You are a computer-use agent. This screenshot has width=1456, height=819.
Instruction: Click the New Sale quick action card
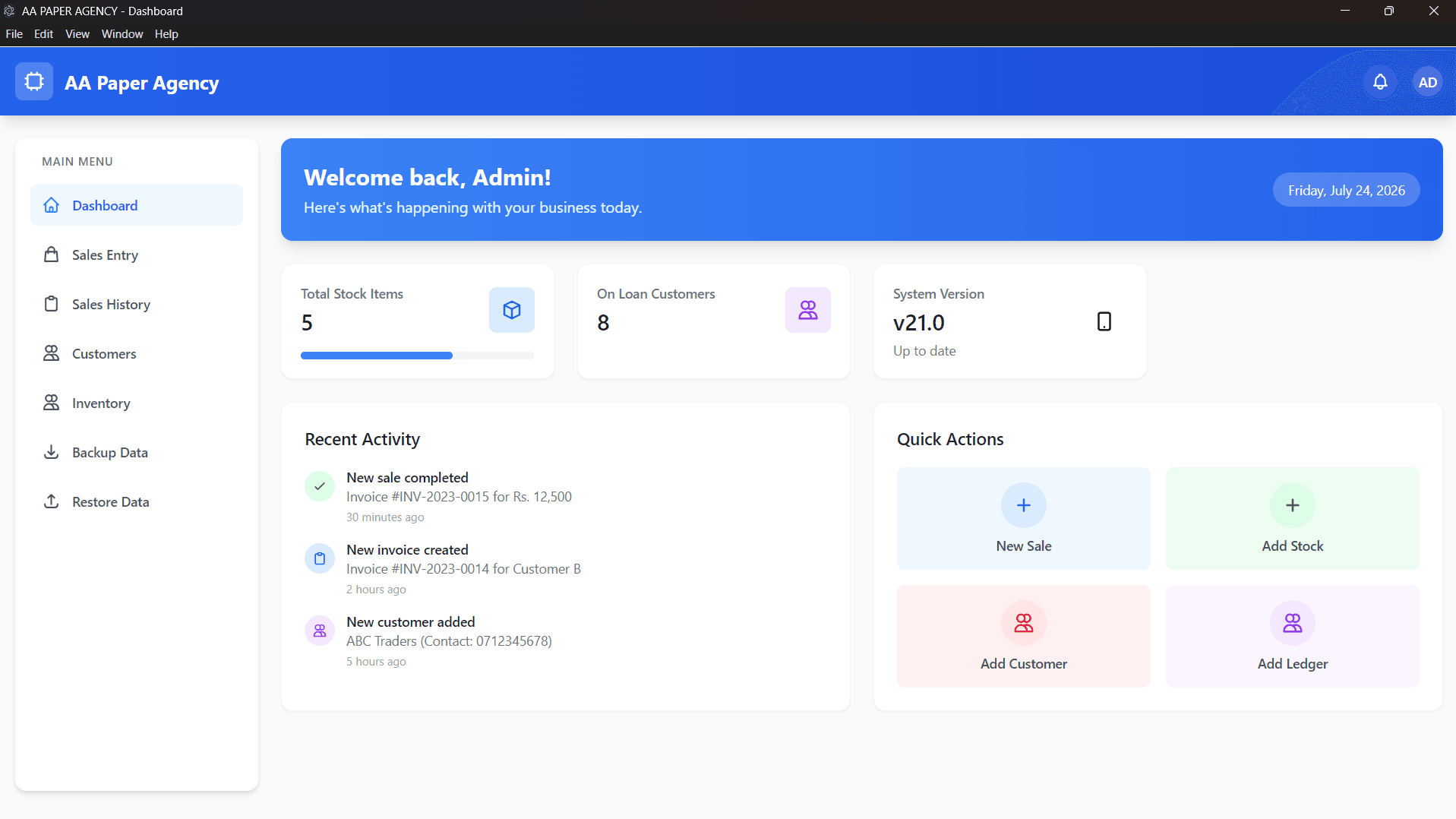pos(1024,518)
